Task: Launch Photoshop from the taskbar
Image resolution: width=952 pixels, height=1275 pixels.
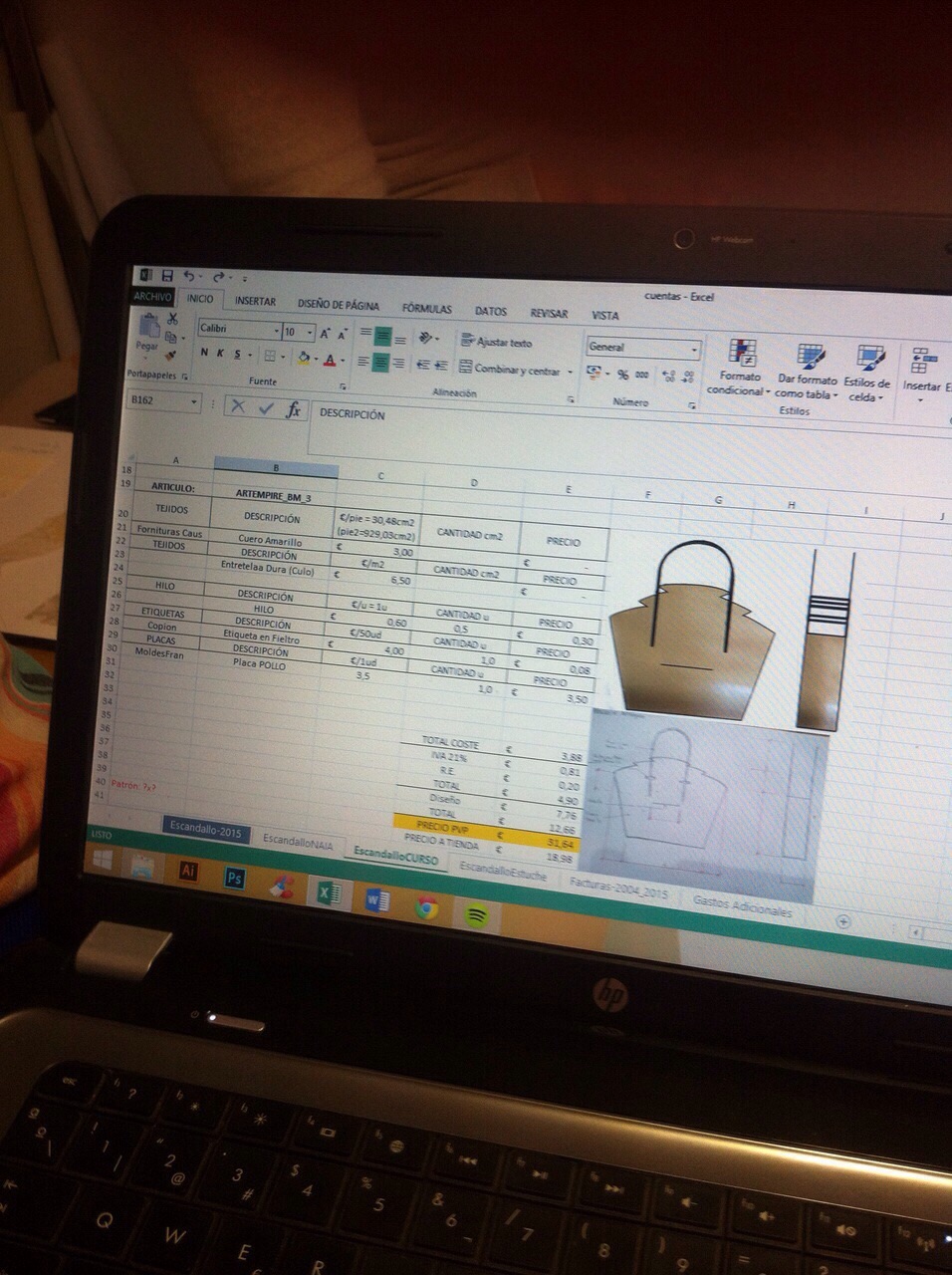Action: pos(235,878)
